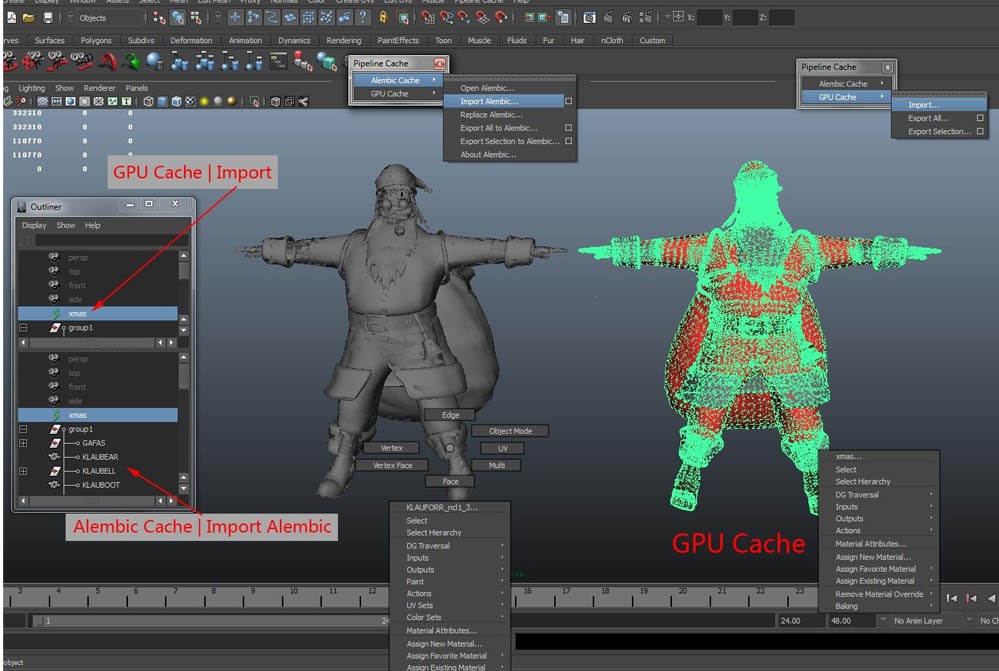The image size is (999, 671).
Task: Open GPU Cache Export All options box
Action: 980,118
